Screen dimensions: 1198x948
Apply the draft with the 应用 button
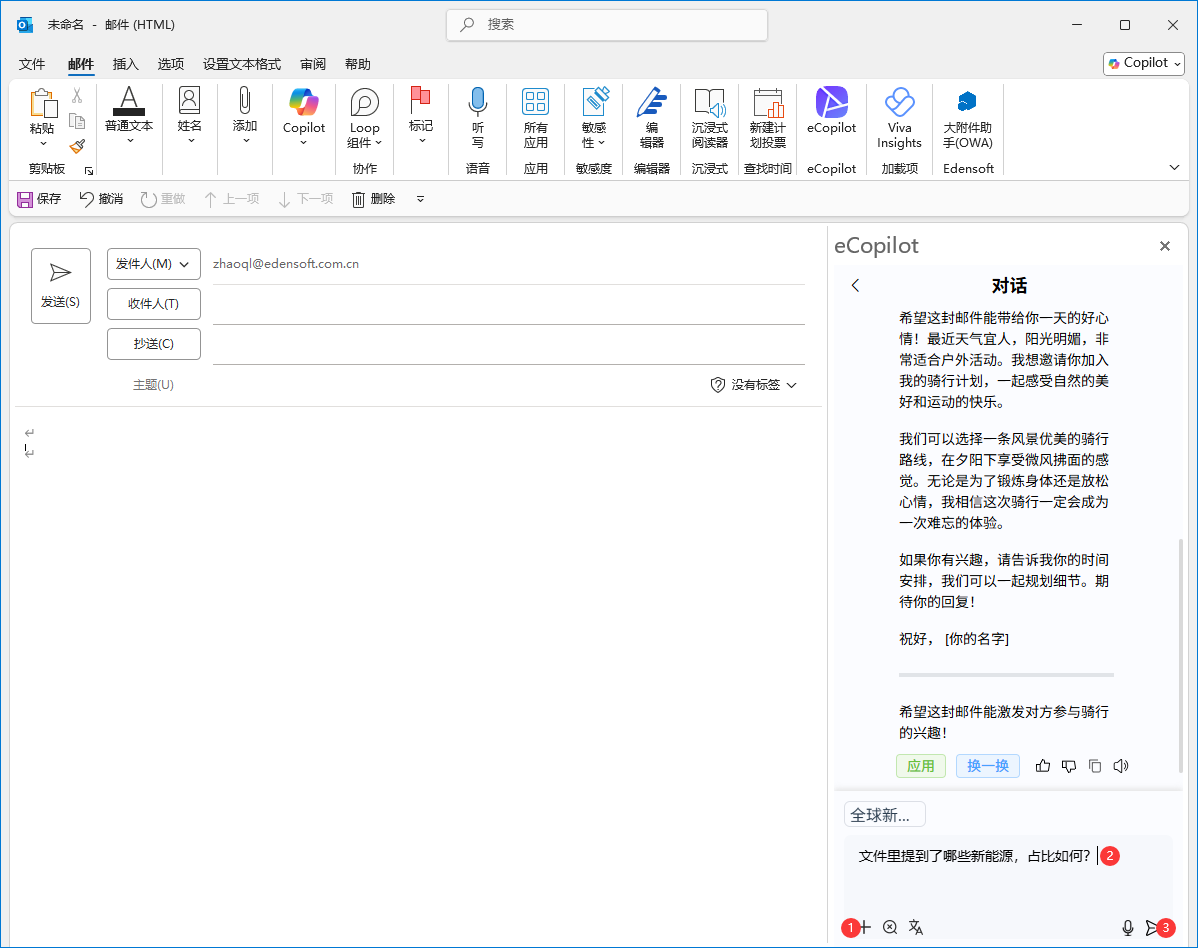[920, 765]
